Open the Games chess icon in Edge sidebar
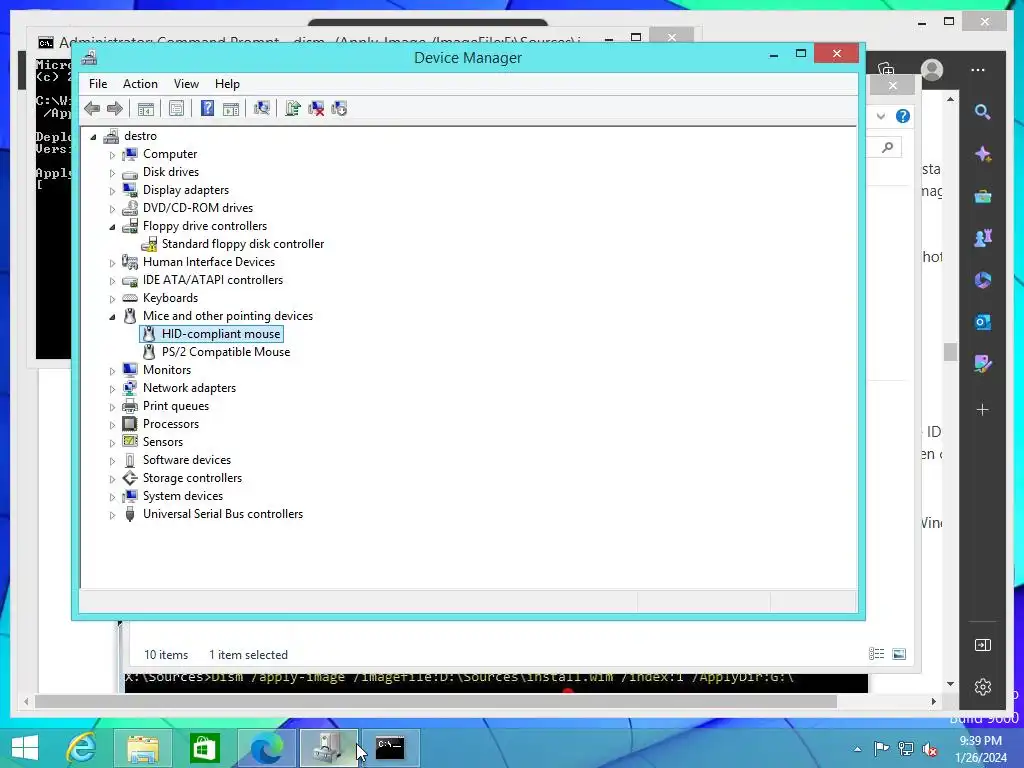 click(x=982, y=238)
